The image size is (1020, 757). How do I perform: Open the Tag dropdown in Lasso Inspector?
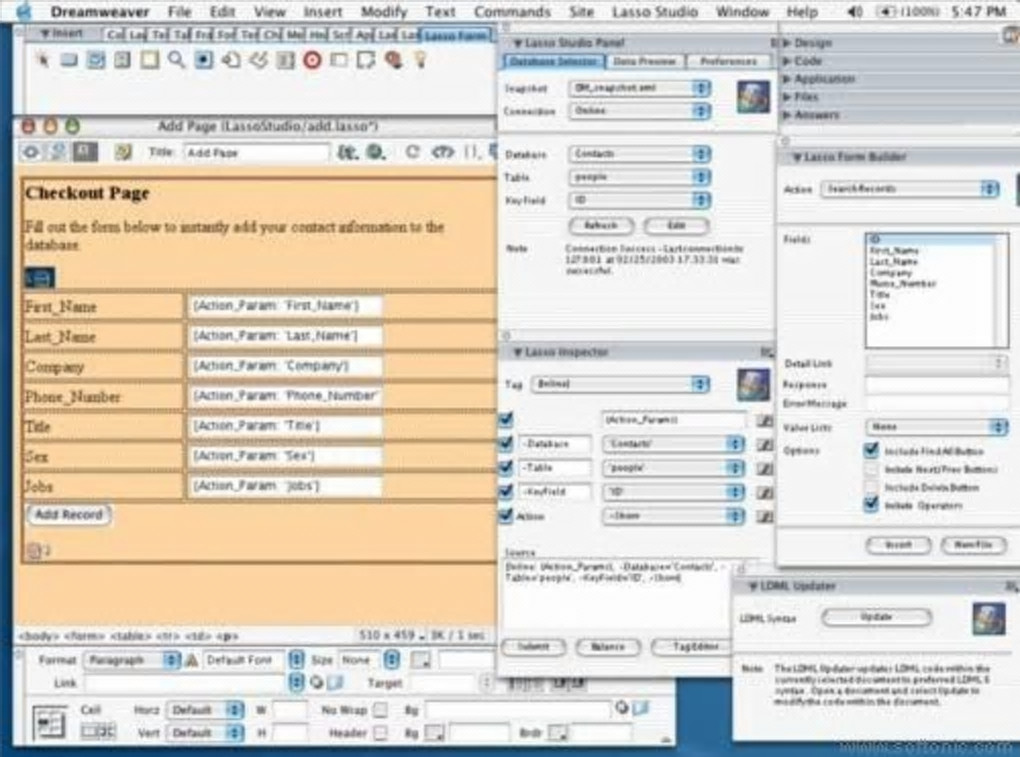(621, 384)
